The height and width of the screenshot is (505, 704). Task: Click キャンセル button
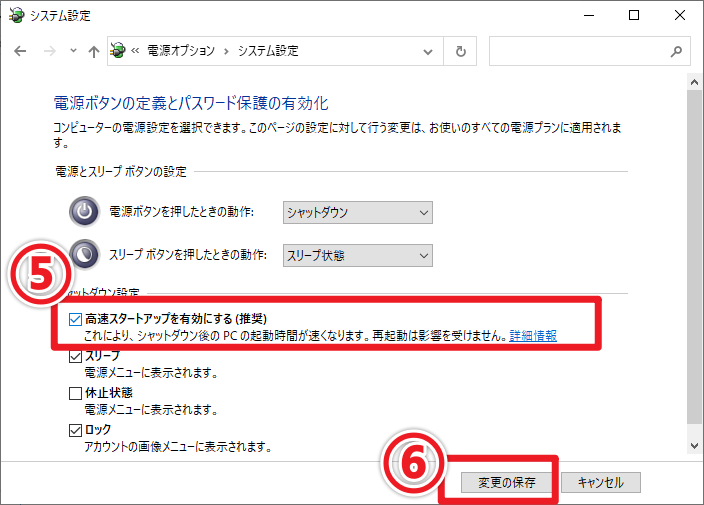click(600, 482)
